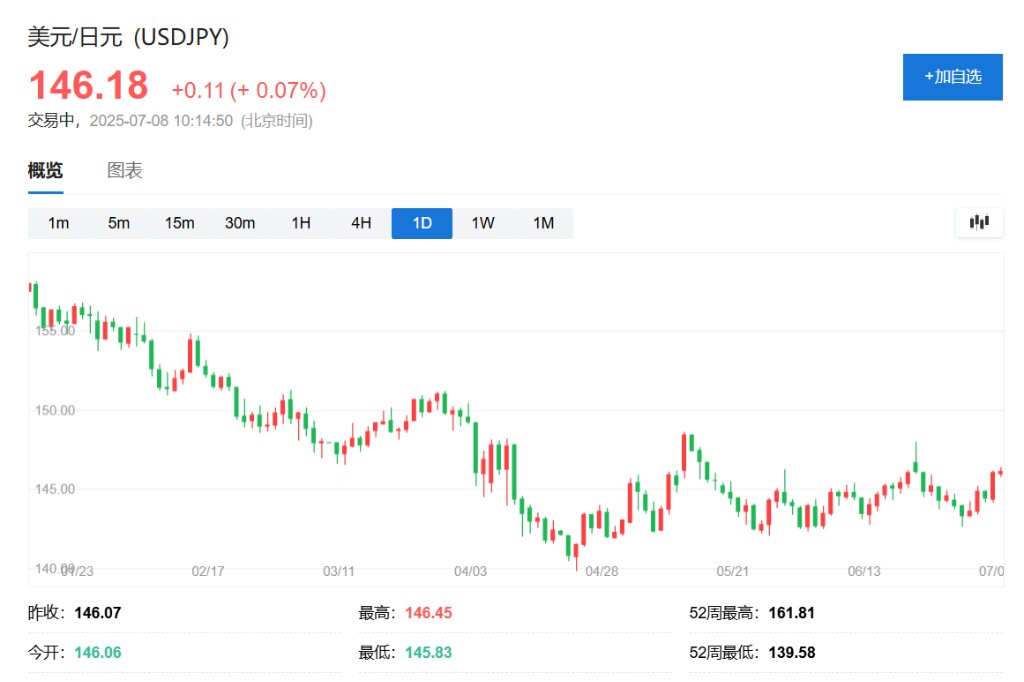This screenshot has height=682, width=1024.
Task: Pick the 4H chart interval
Action: [x=361, y=223]
